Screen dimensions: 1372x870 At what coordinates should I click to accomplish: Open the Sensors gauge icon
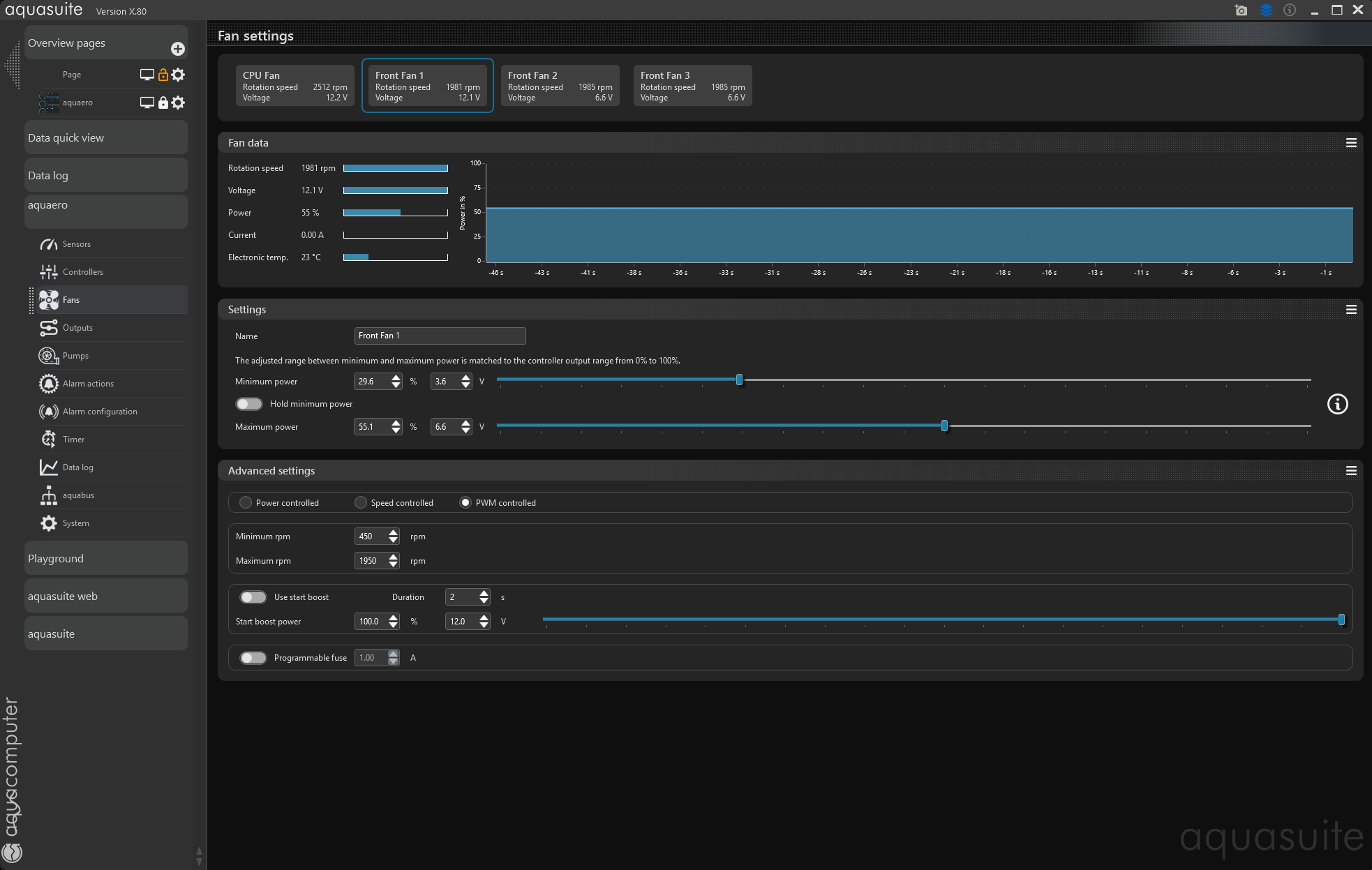click(x=48, y=244)
